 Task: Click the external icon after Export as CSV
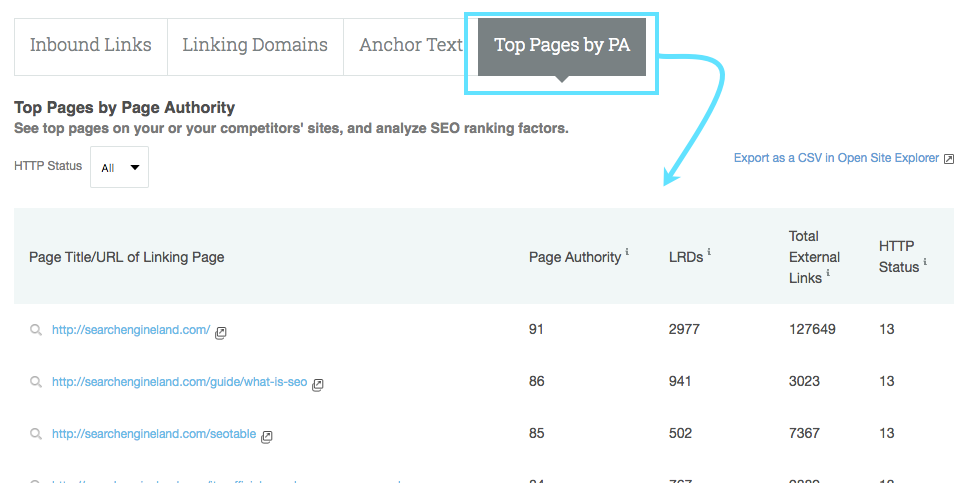(x=949, y=159)
